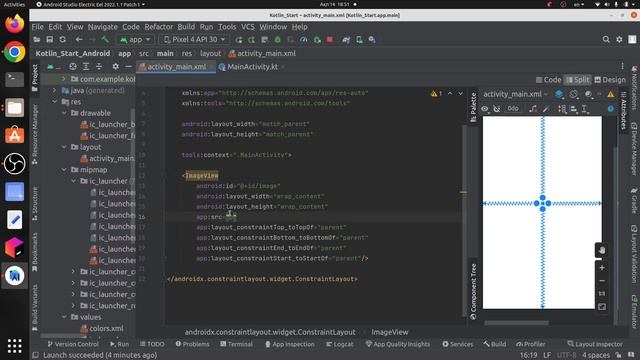Click Infer Constraints magic wand icon
The image size is (640, 360).
(546, 109)
